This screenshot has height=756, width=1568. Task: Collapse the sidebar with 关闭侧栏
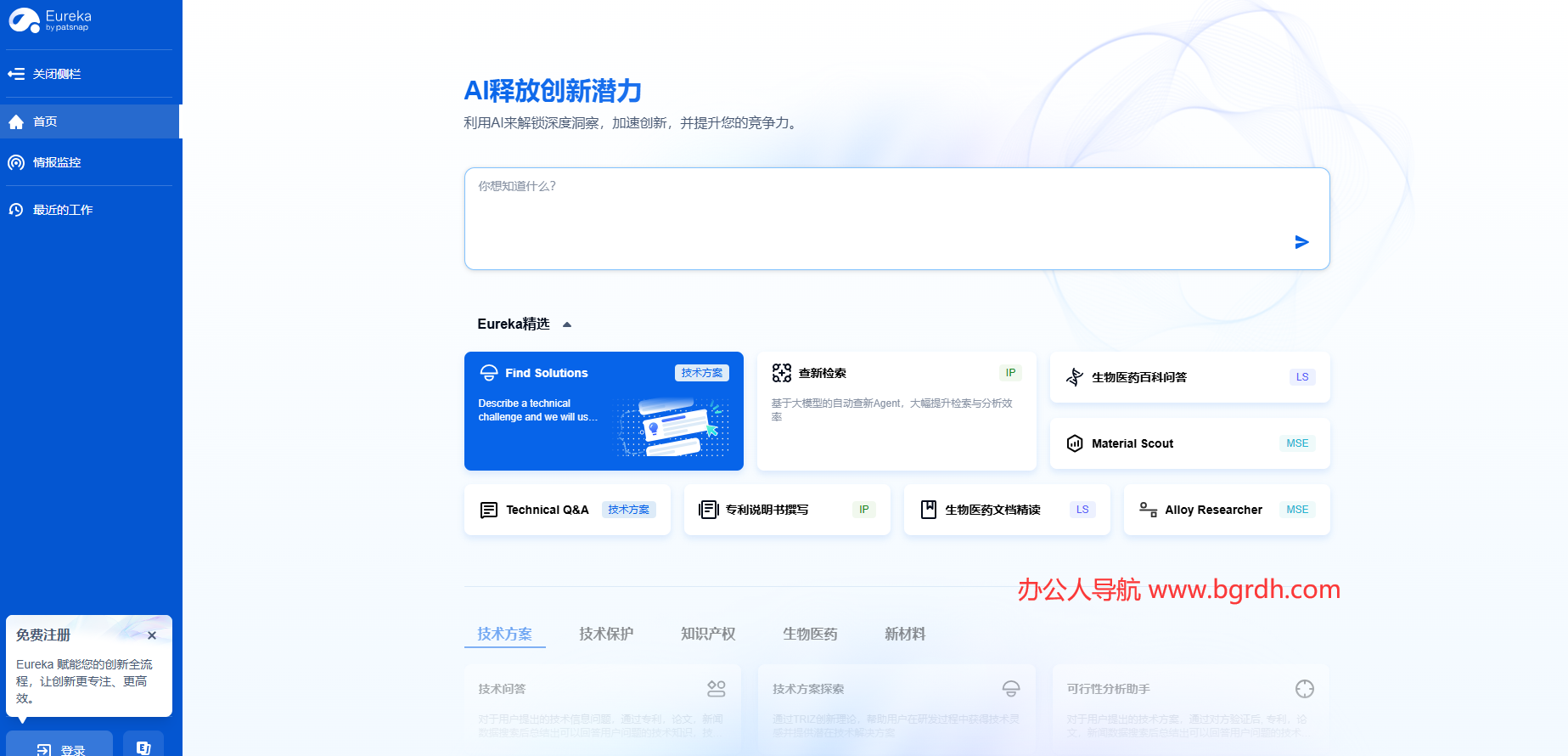click(x=44, y=74)
